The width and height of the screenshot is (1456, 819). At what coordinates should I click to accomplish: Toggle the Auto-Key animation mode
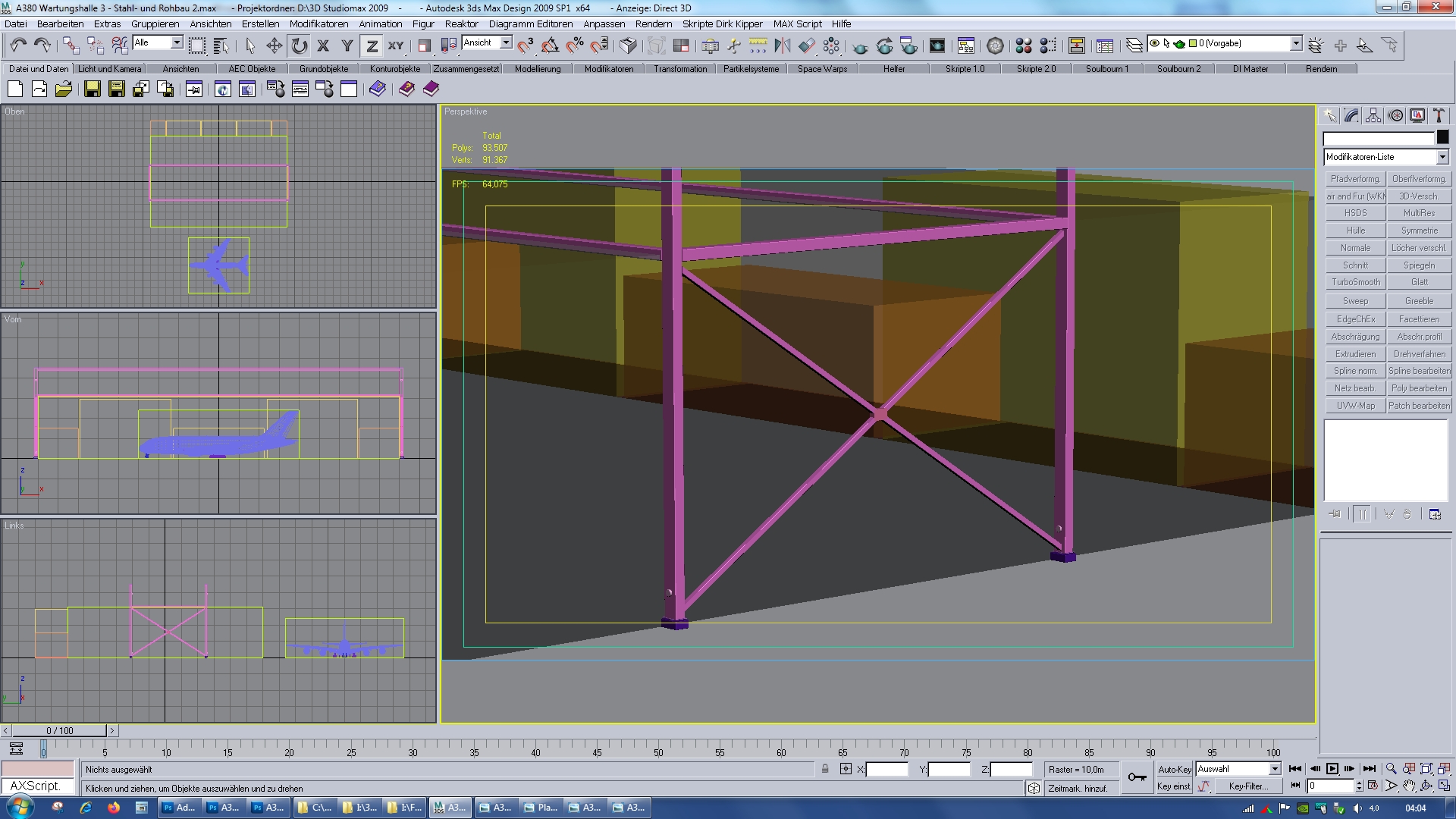(x=1174, y=769)
